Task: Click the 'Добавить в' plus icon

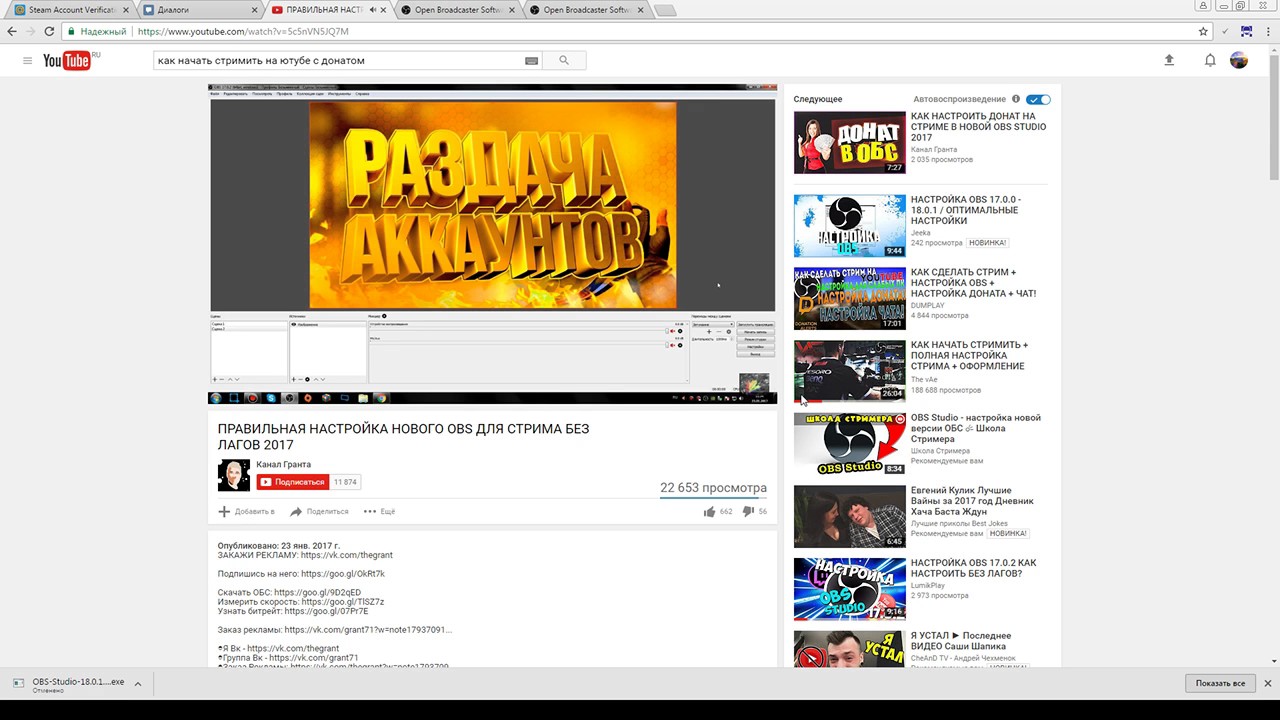Action: point(224,512)
